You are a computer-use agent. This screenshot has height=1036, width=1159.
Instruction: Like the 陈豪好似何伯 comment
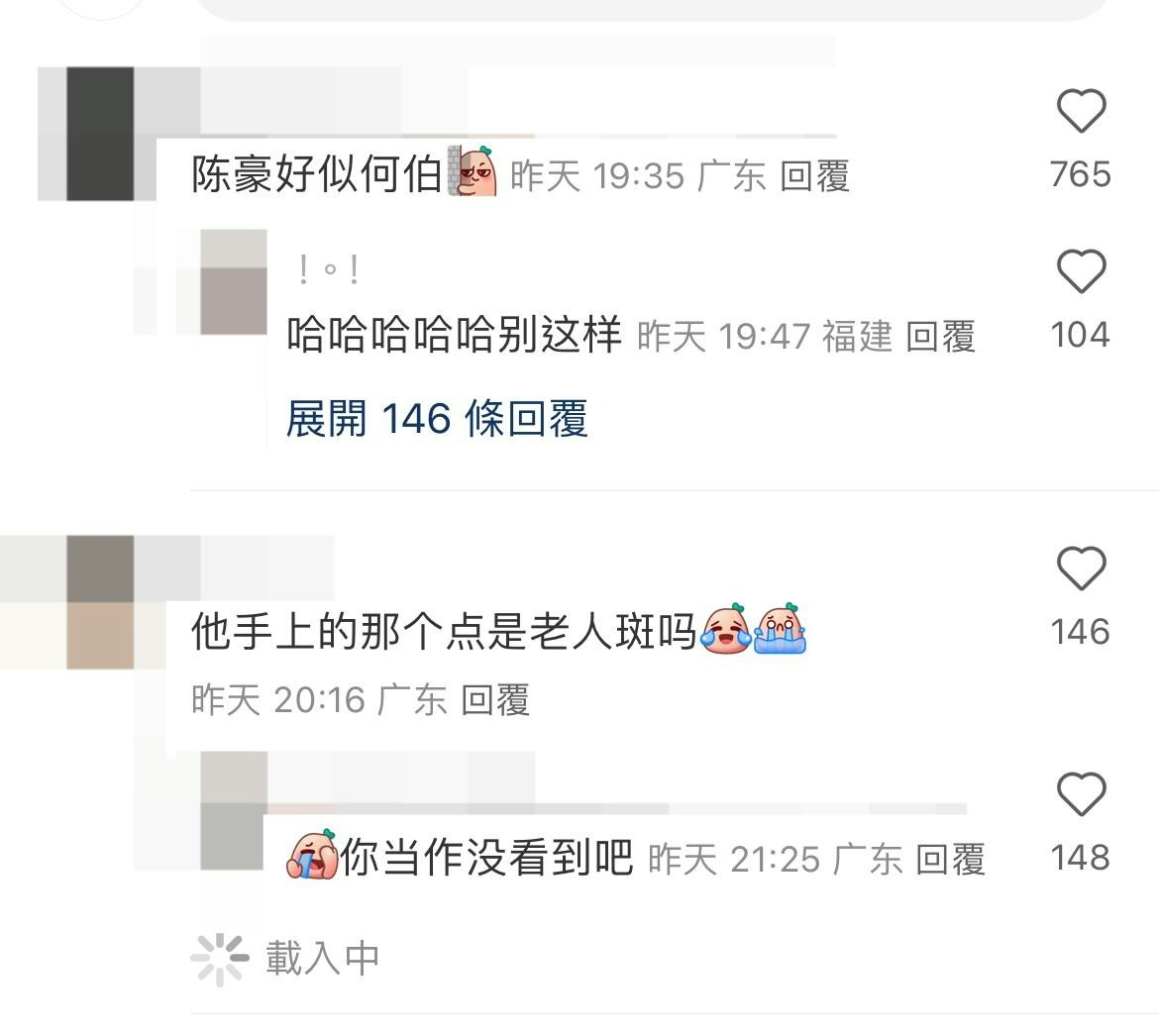pyautogui.click(x=1081, y=111)
